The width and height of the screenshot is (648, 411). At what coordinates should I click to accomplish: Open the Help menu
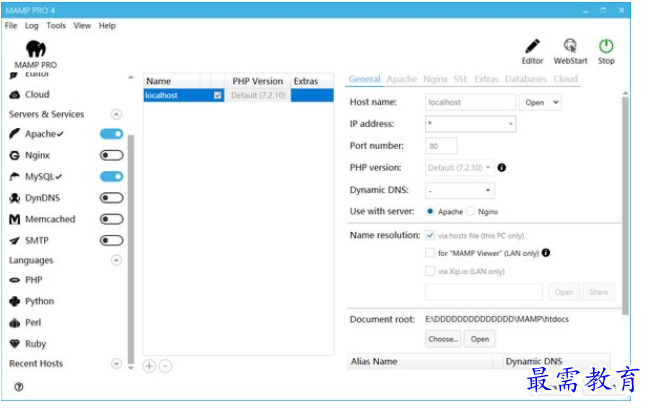click(x=107, y=26)
